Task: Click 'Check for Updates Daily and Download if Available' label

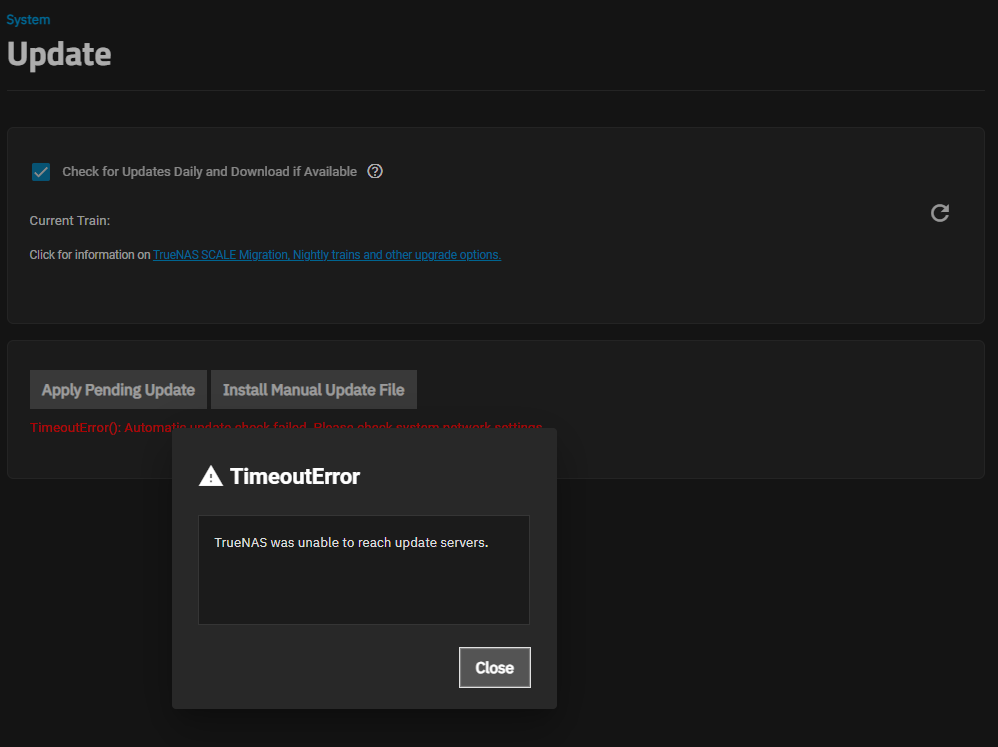Action: [209, 172]
